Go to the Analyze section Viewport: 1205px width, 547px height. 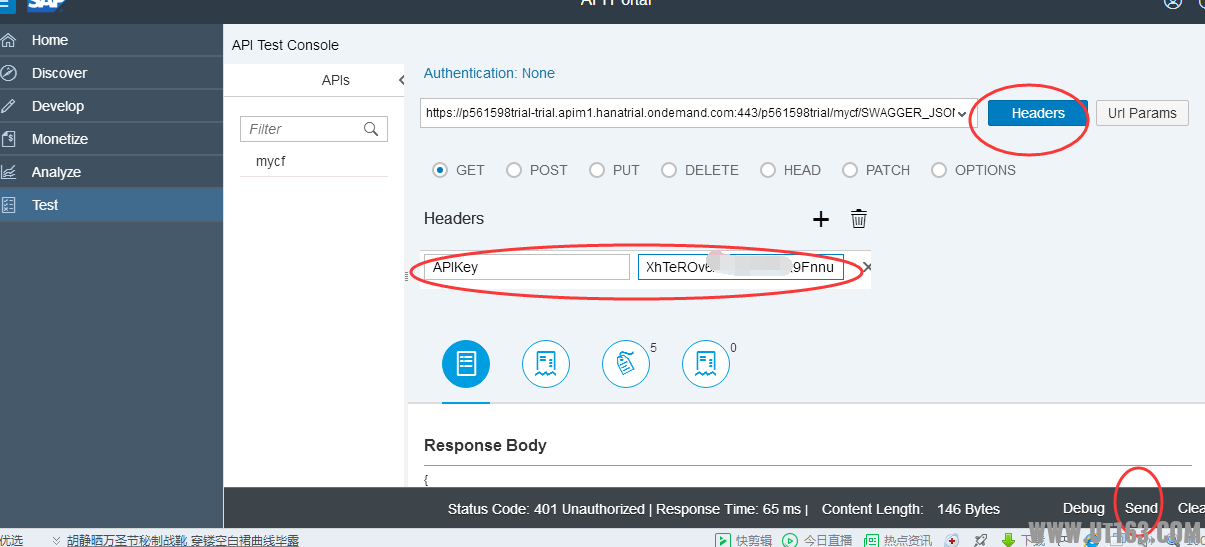(x=56, y=172)
